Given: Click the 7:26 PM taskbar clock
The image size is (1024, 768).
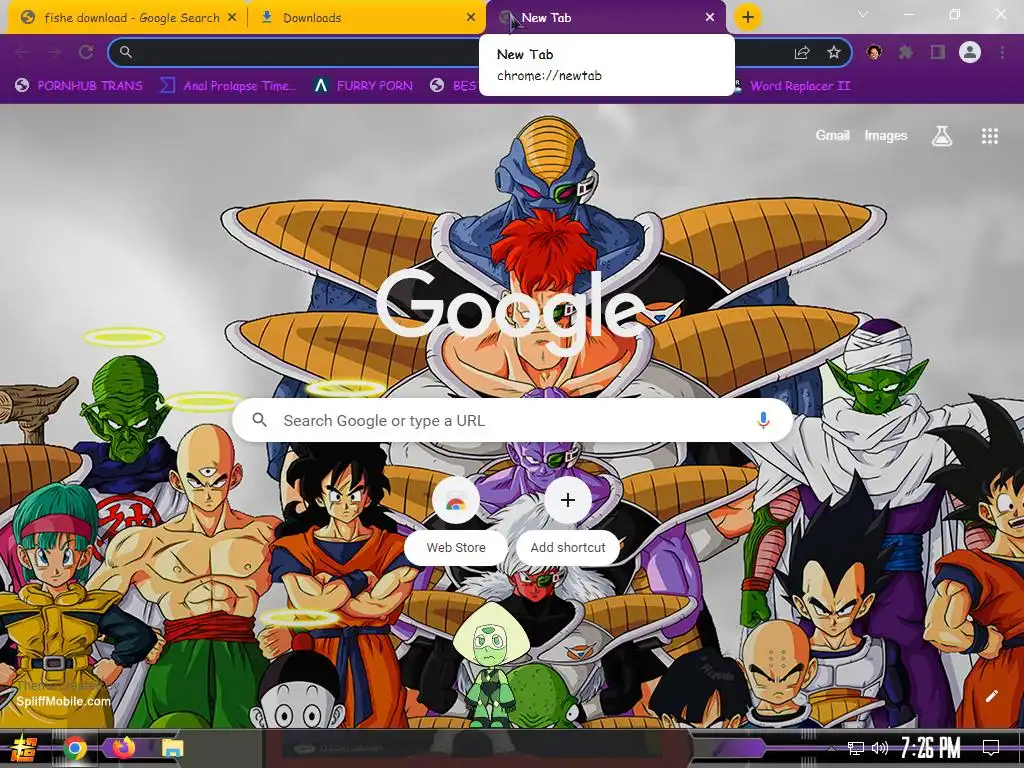Looking at the screenshot, I should pos(930,748).
